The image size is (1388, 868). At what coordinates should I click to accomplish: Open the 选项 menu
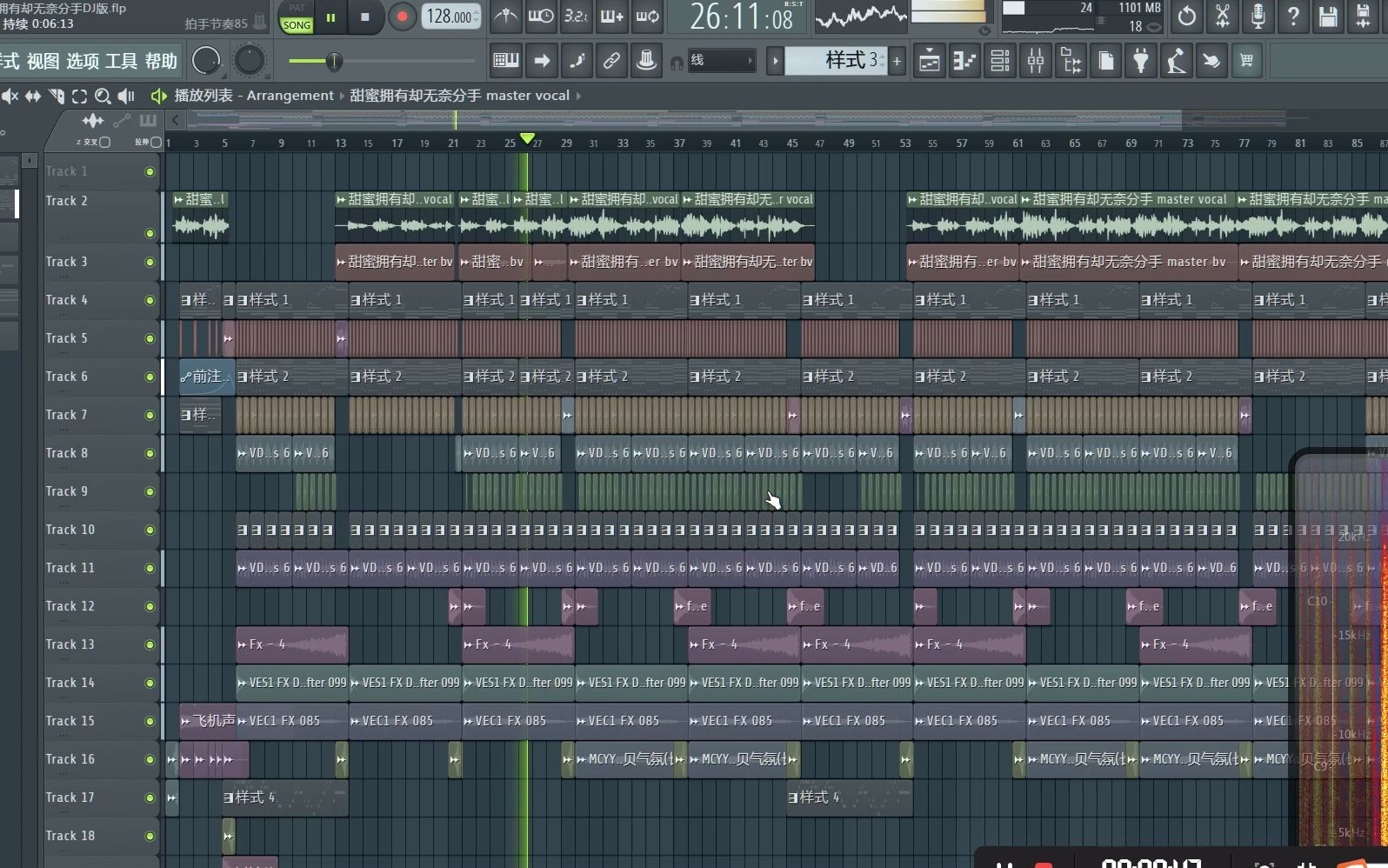pyautogui.click(x=83, y=61)
